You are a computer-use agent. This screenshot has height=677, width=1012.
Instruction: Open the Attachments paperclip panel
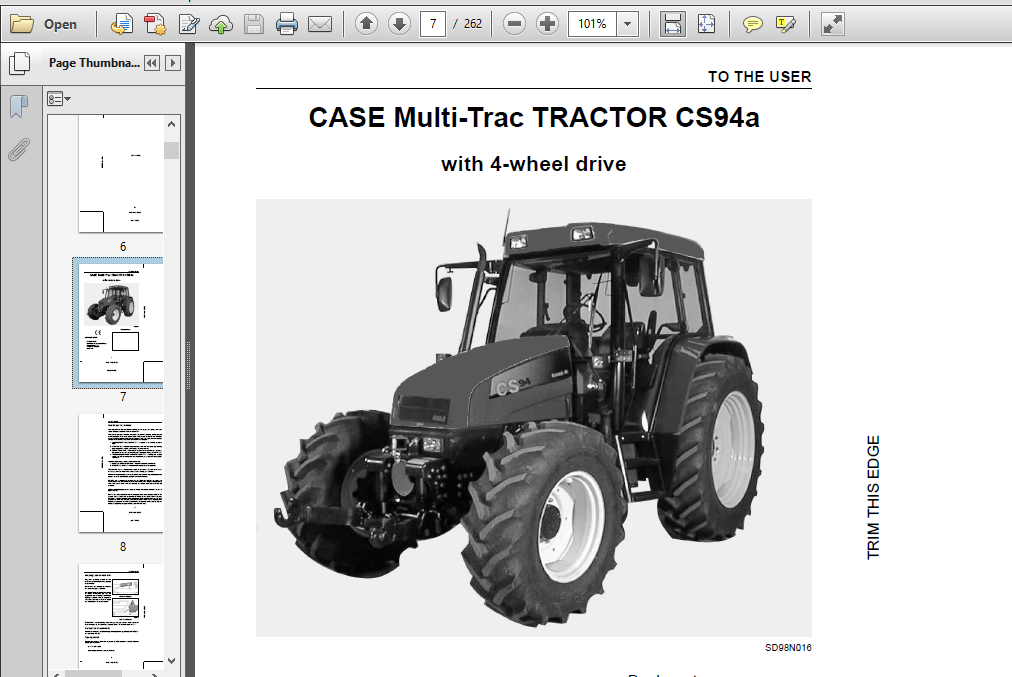pyautogui.click(x=19, y=150)
